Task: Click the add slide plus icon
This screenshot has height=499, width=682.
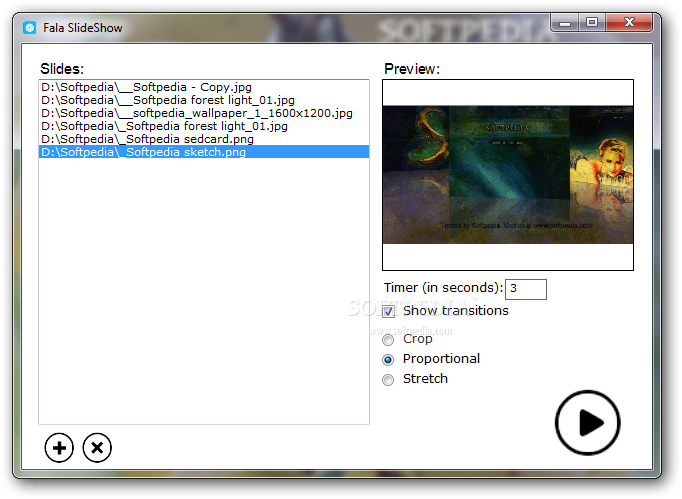Action: click(x=59, y=448)
